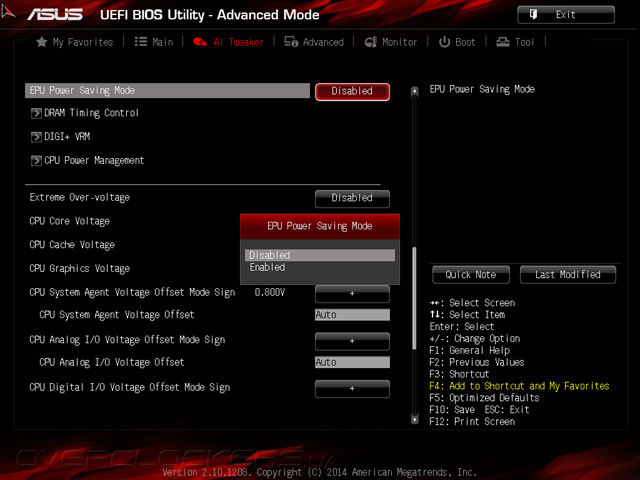Click the F1 General Help hint
The image size is (640, 480).
point(469,351)
